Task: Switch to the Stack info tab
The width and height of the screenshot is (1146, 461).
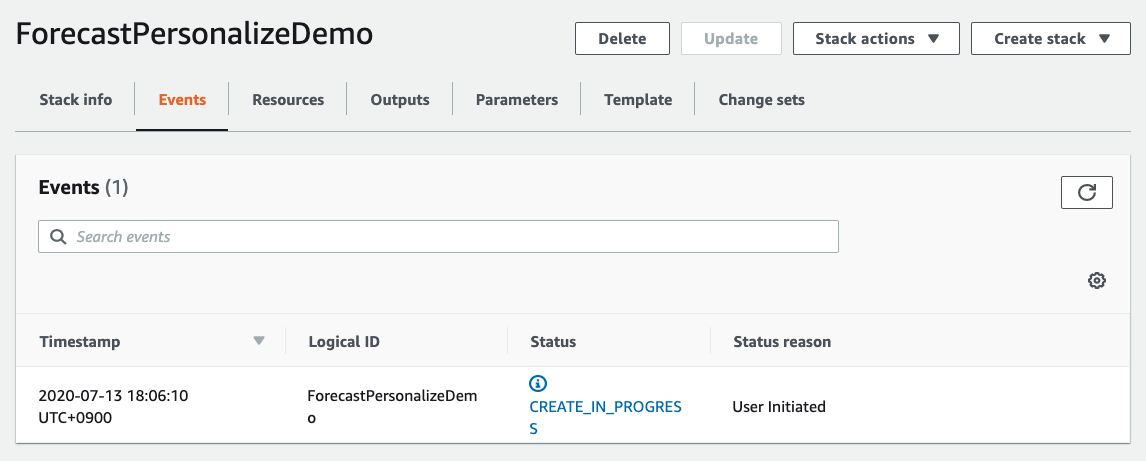Action: (x=76, y=99)
